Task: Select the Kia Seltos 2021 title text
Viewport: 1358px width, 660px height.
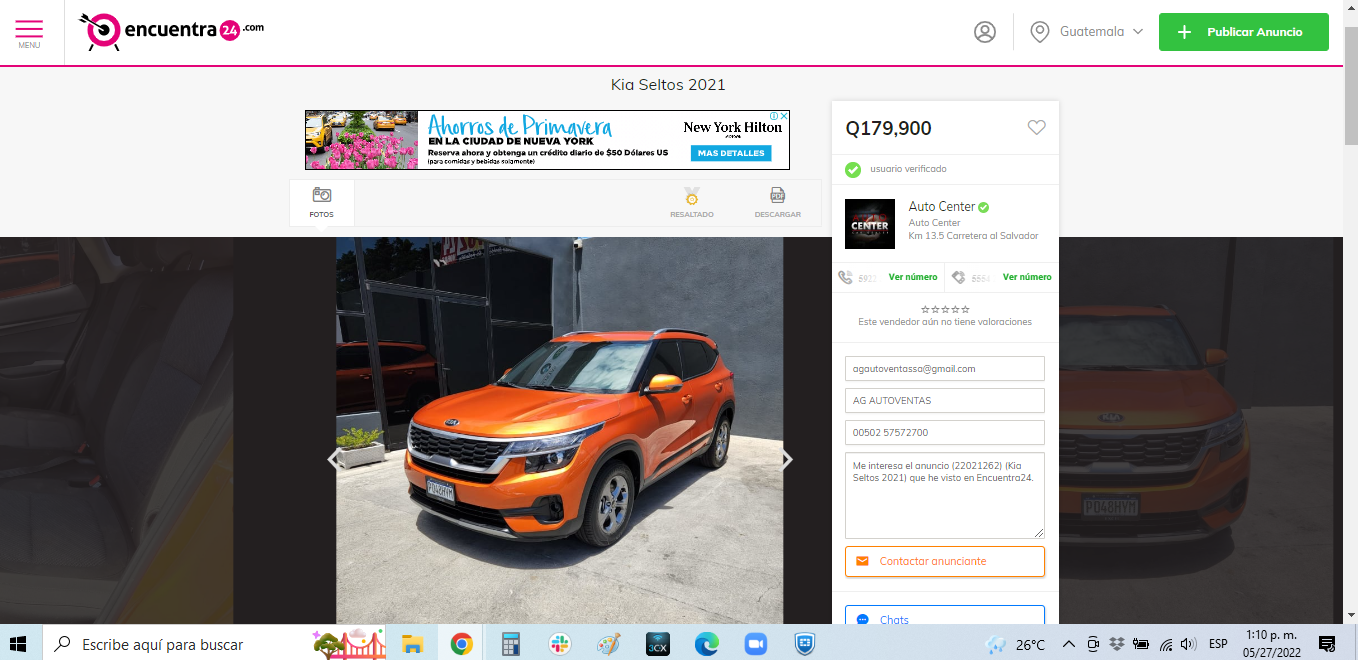Action: [668, 85]
